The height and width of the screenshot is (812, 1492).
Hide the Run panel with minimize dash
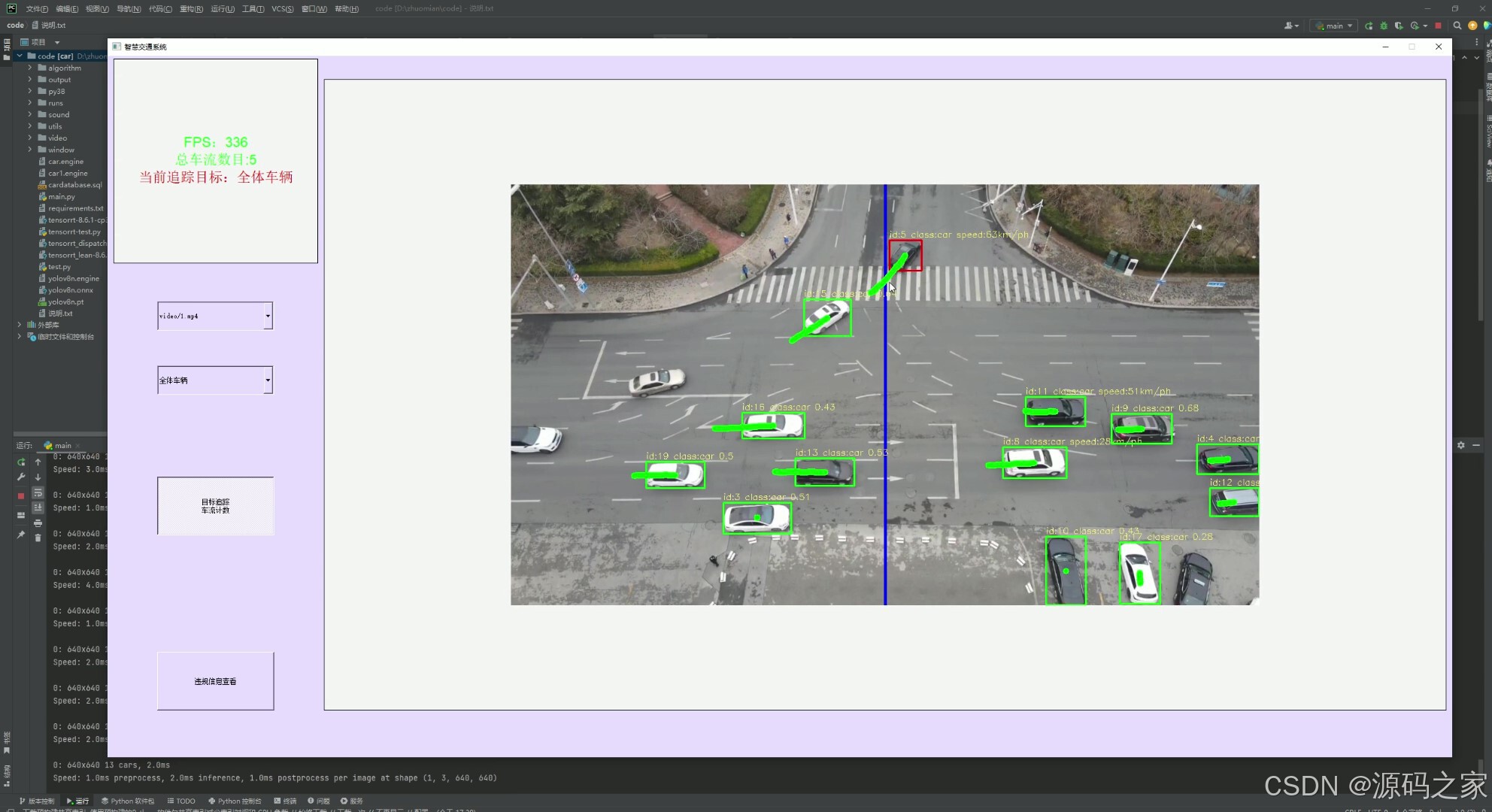tap(1476, 445)
